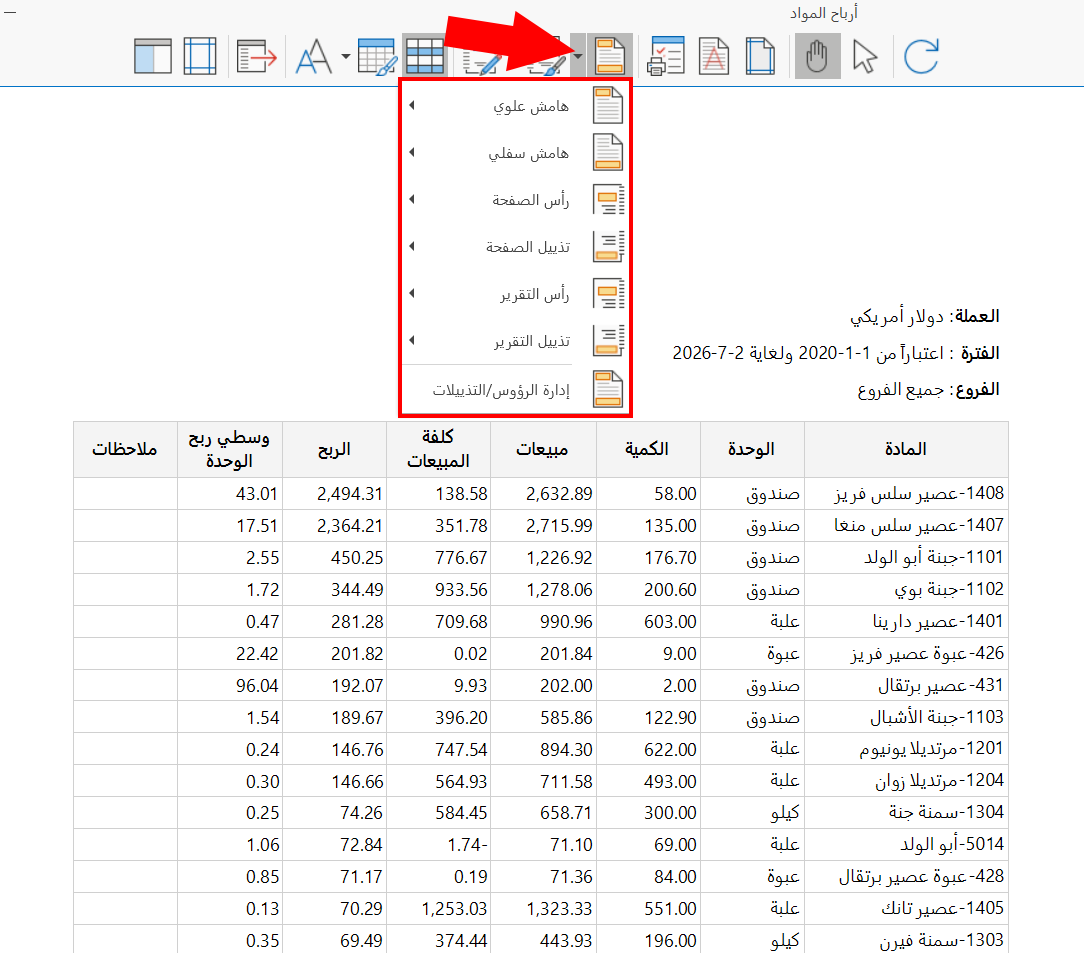Image resolution: width=1084 pixels, height=953 pixels.
Task: Expand submenu arrow beside 'هامش علوي'
Action: [412, 105]
